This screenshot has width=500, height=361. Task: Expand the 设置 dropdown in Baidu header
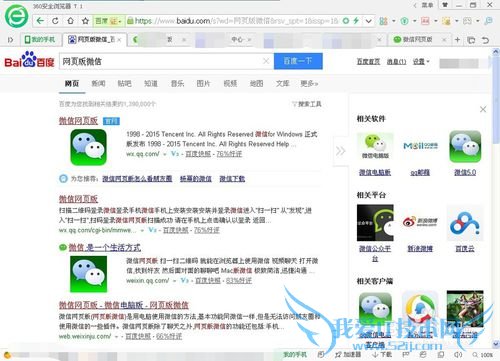[421, 62]
